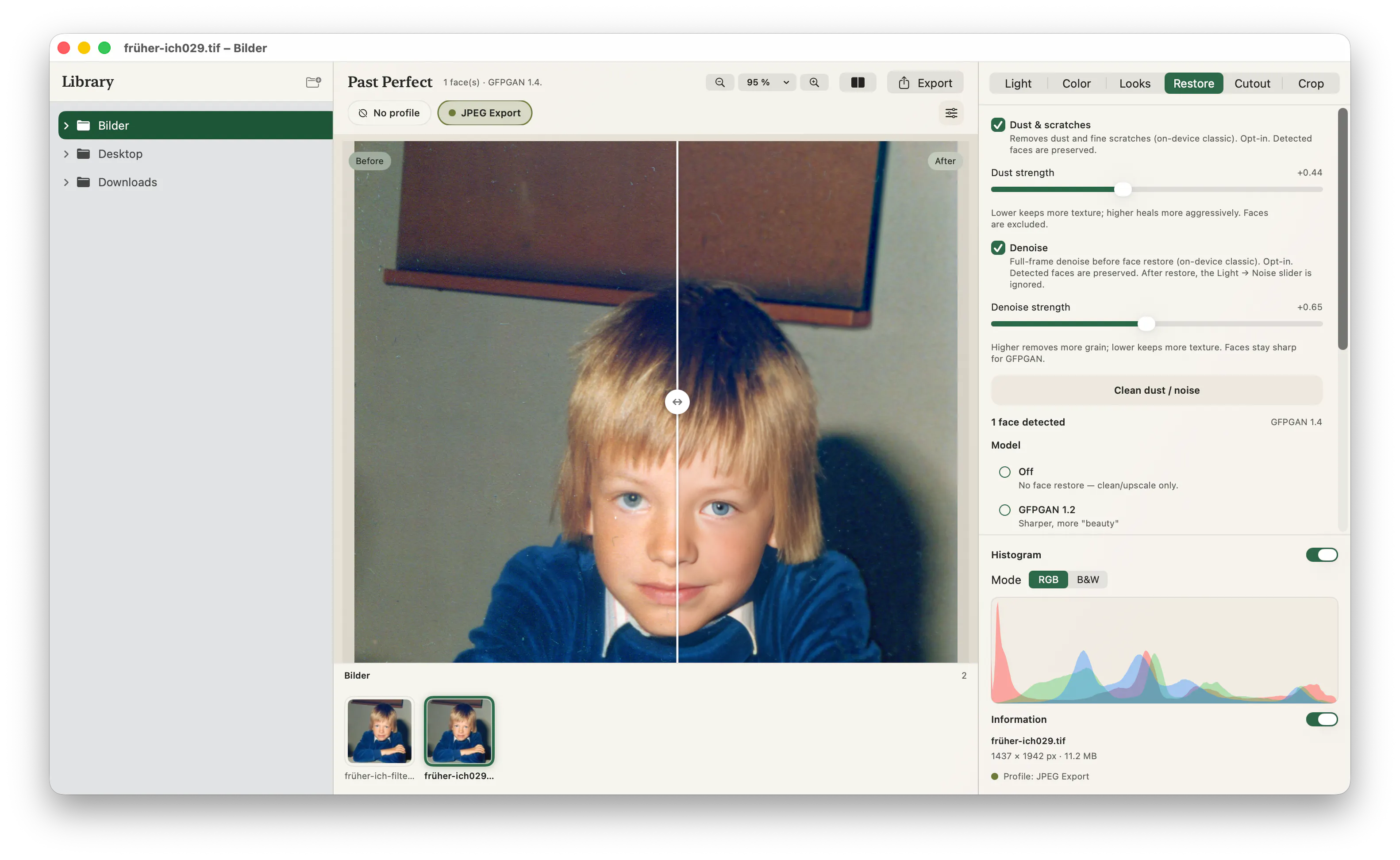
Task: Click the add folder icon in Library
Action: [x=313, y=82]
